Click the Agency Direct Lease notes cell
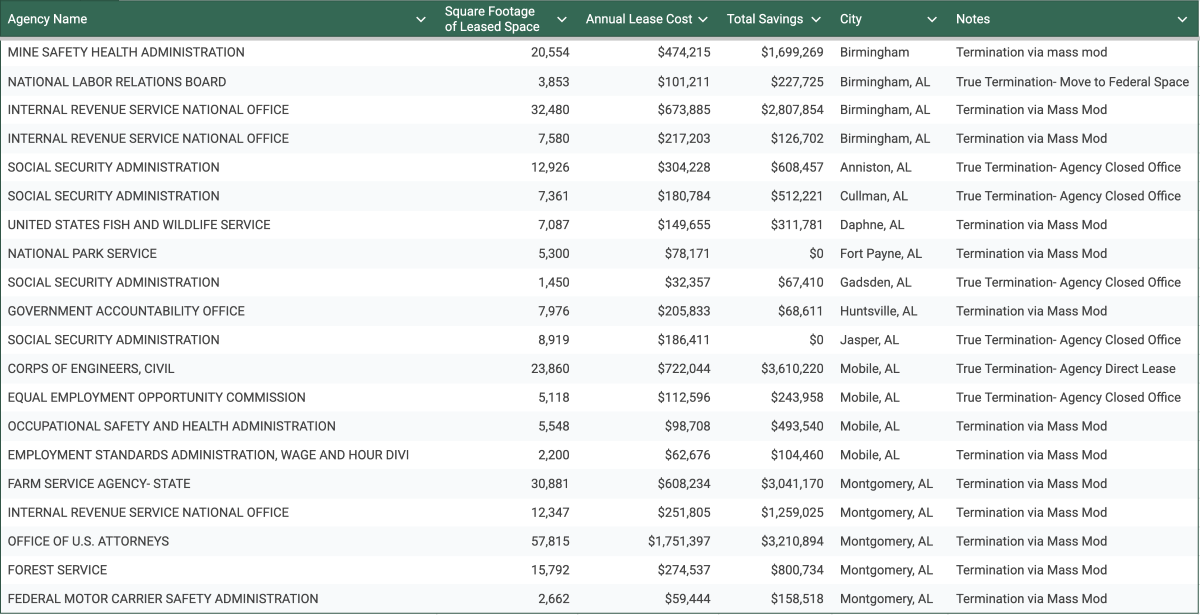This screenshot has width=1200, height=615. coord(1065,368)
